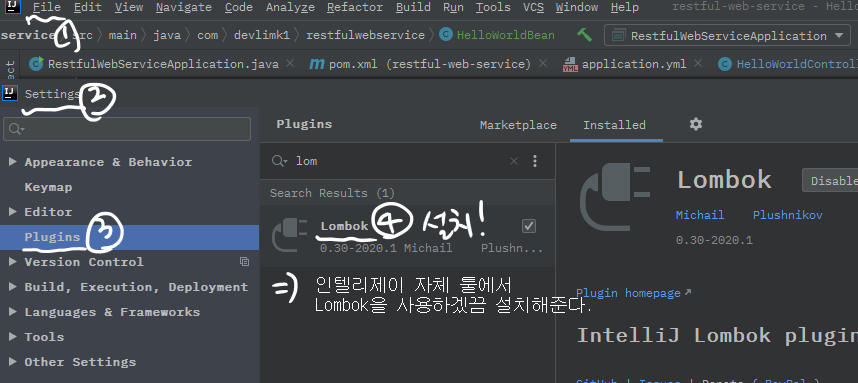Image resolution: width=858 pixels, height=383 pixels.
Task: Click the build hammer icon
Action: coord(584,36)
